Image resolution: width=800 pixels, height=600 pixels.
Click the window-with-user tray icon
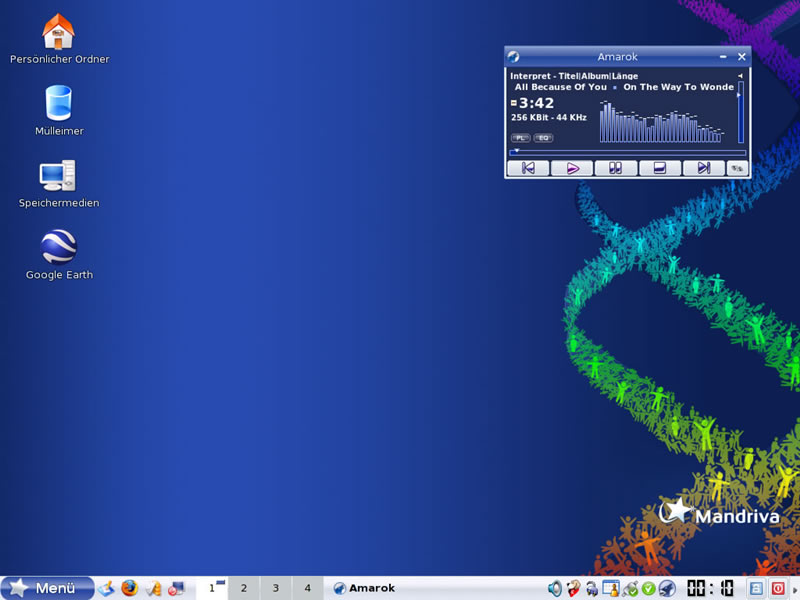coord(611,588)
